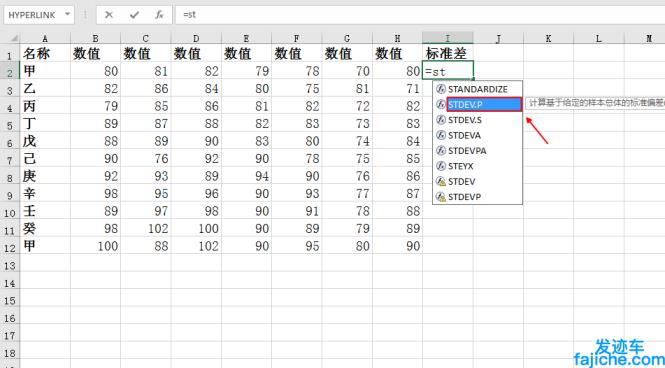Select column I header
The width and height of the screenshot is (665, 368).
tap(448, 39)
